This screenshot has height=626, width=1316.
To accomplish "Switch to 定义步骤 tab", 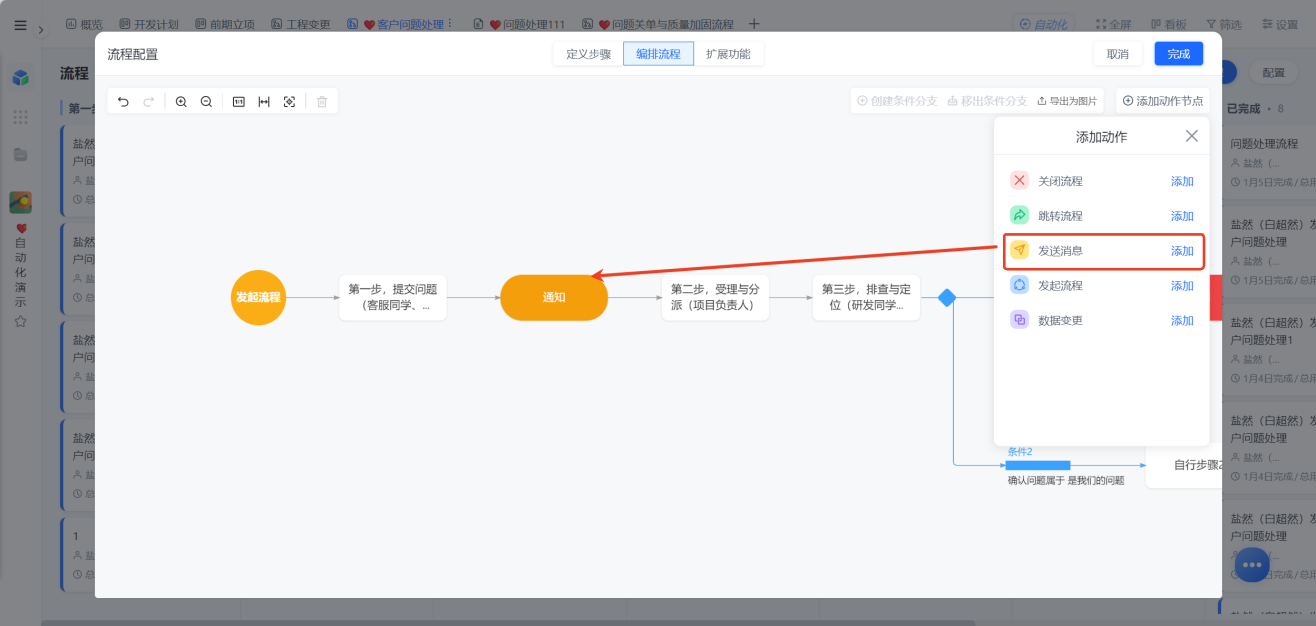I will (x=588, y=54).
